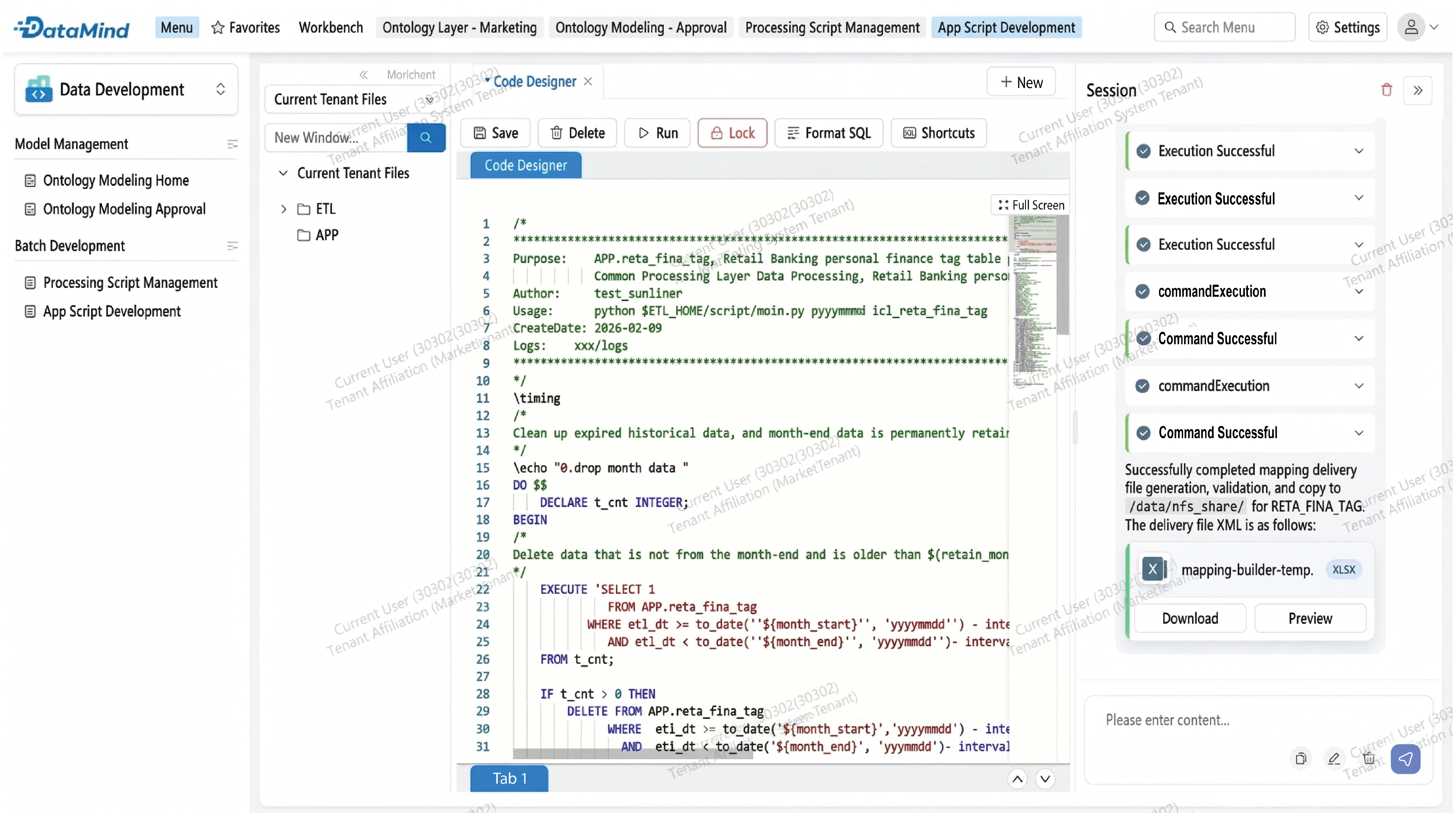Click the copy icon below chat input
Screen dimensions: 1456x816
coord(1301,759)
